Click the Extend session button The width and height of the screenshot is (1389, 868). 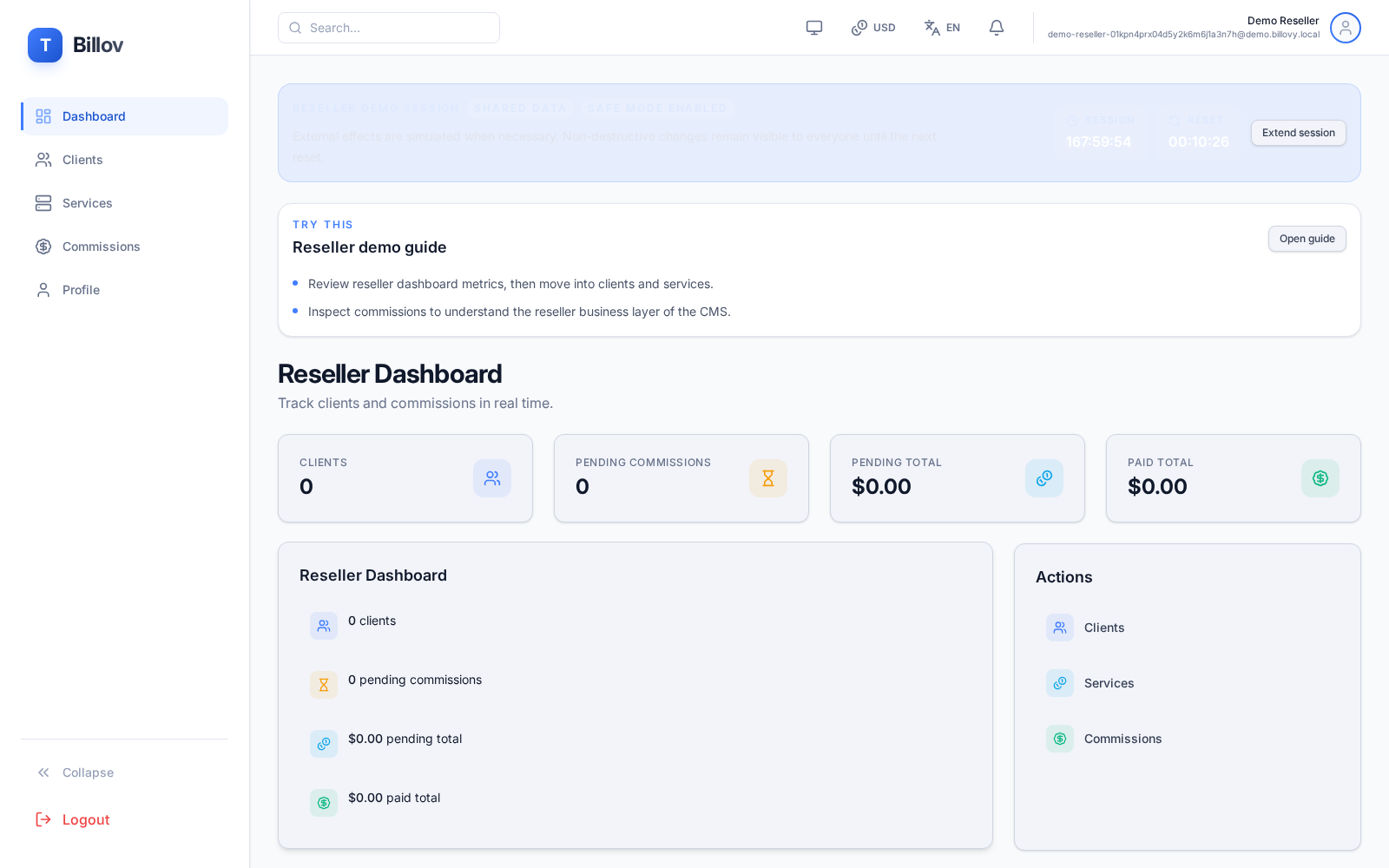[x=1298, y=132]
